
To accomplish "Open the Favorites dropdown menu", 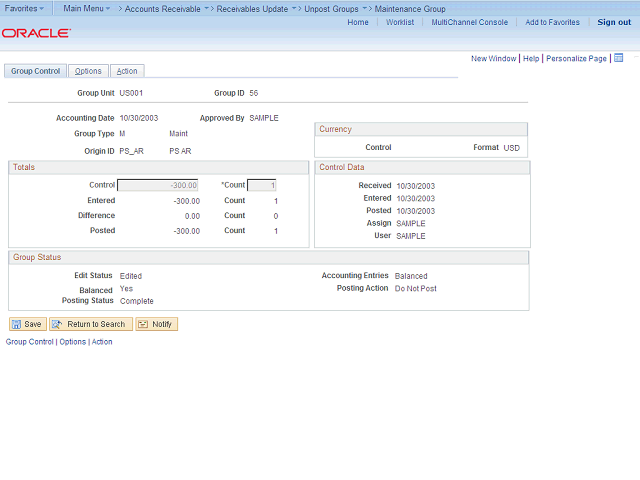I will pos(24,8).
